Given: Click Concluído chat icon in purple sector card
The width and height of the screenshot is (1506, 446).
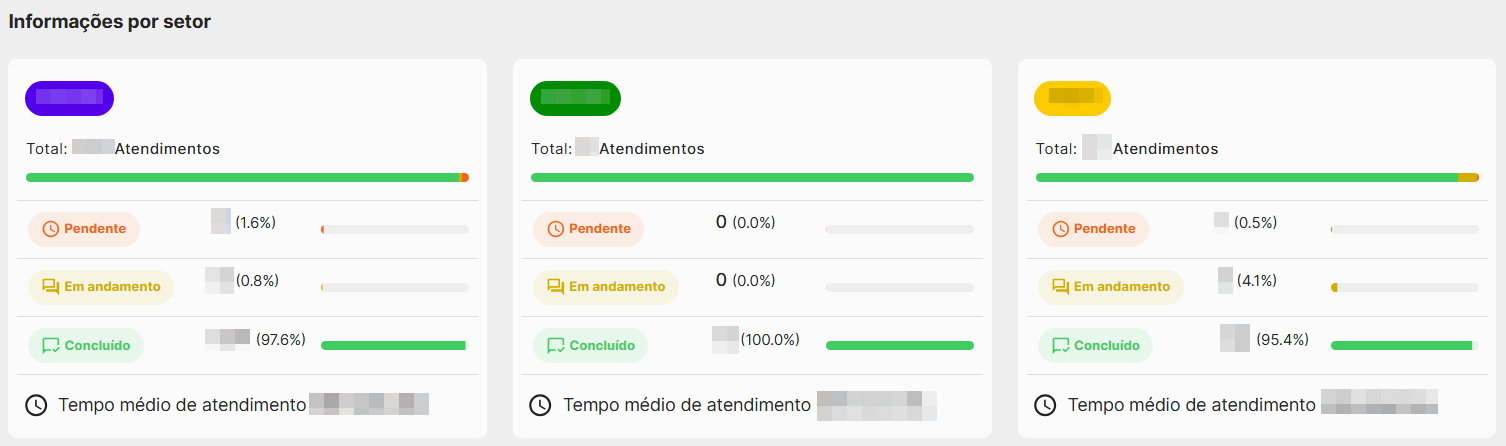Looking at the screenshot, I should point(52,346).
